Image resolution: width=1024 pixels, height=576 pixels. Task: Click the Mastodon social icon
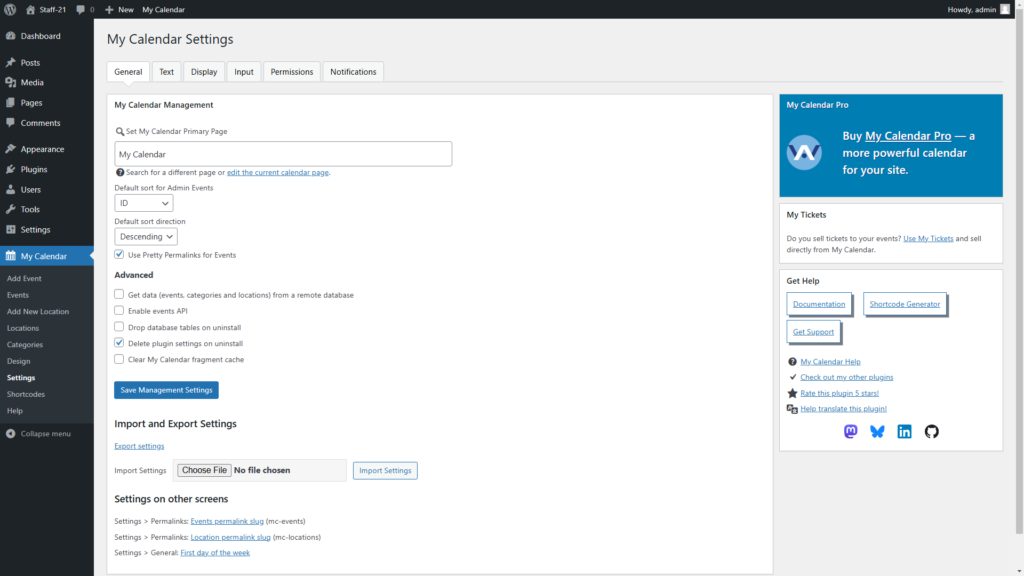[851, 432]
